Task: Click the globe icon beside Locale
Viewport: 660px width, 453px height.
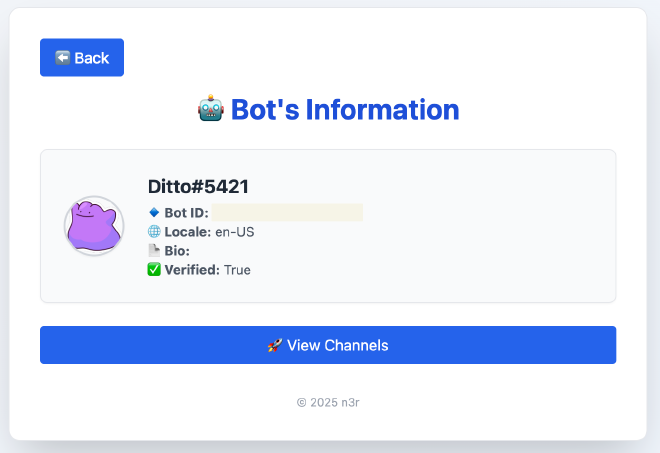Action: [154, 232]
